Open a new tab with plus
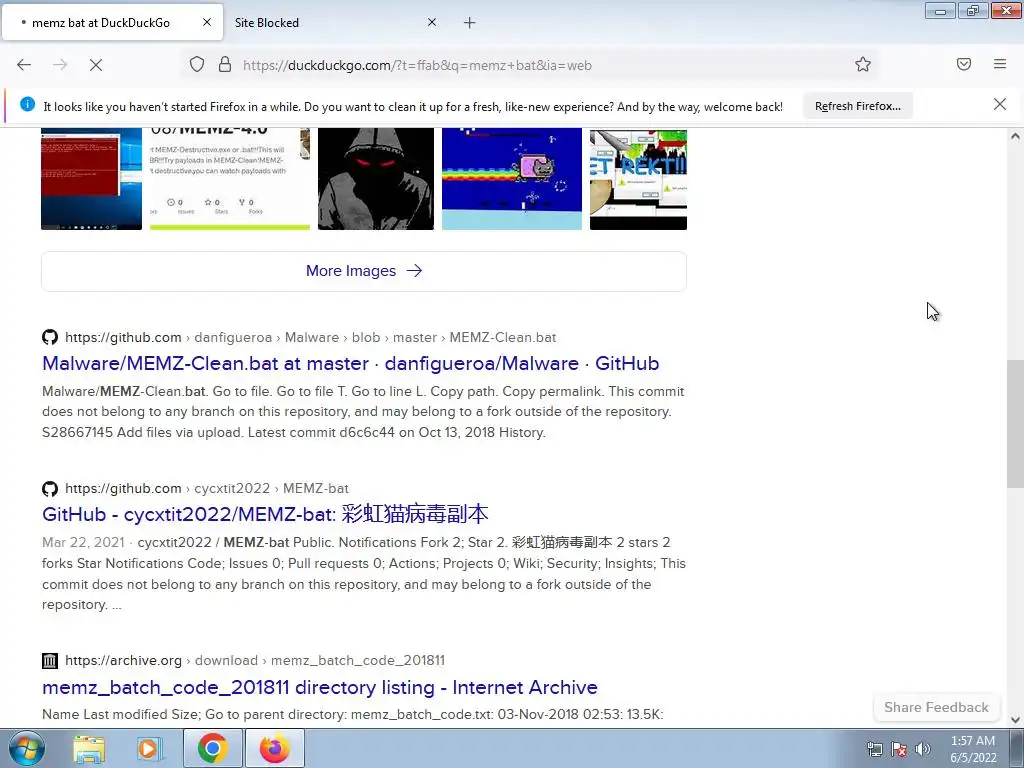This screenshot has height=768, width=1024. pos(470,23)
